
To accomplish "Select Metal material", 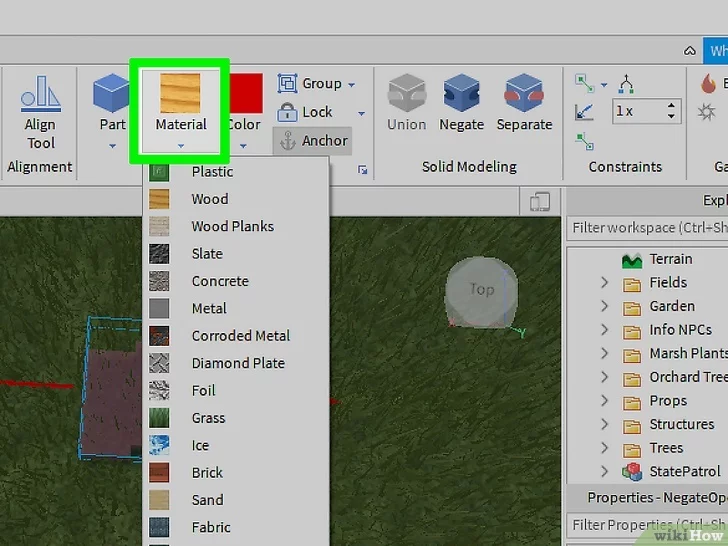I will 236,309.
